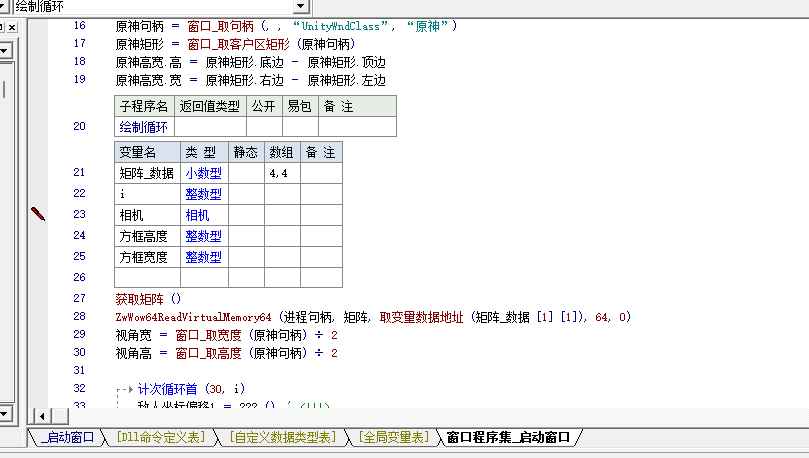
Task: Click the array cell showing 4,4
Action: pos(279,173)
